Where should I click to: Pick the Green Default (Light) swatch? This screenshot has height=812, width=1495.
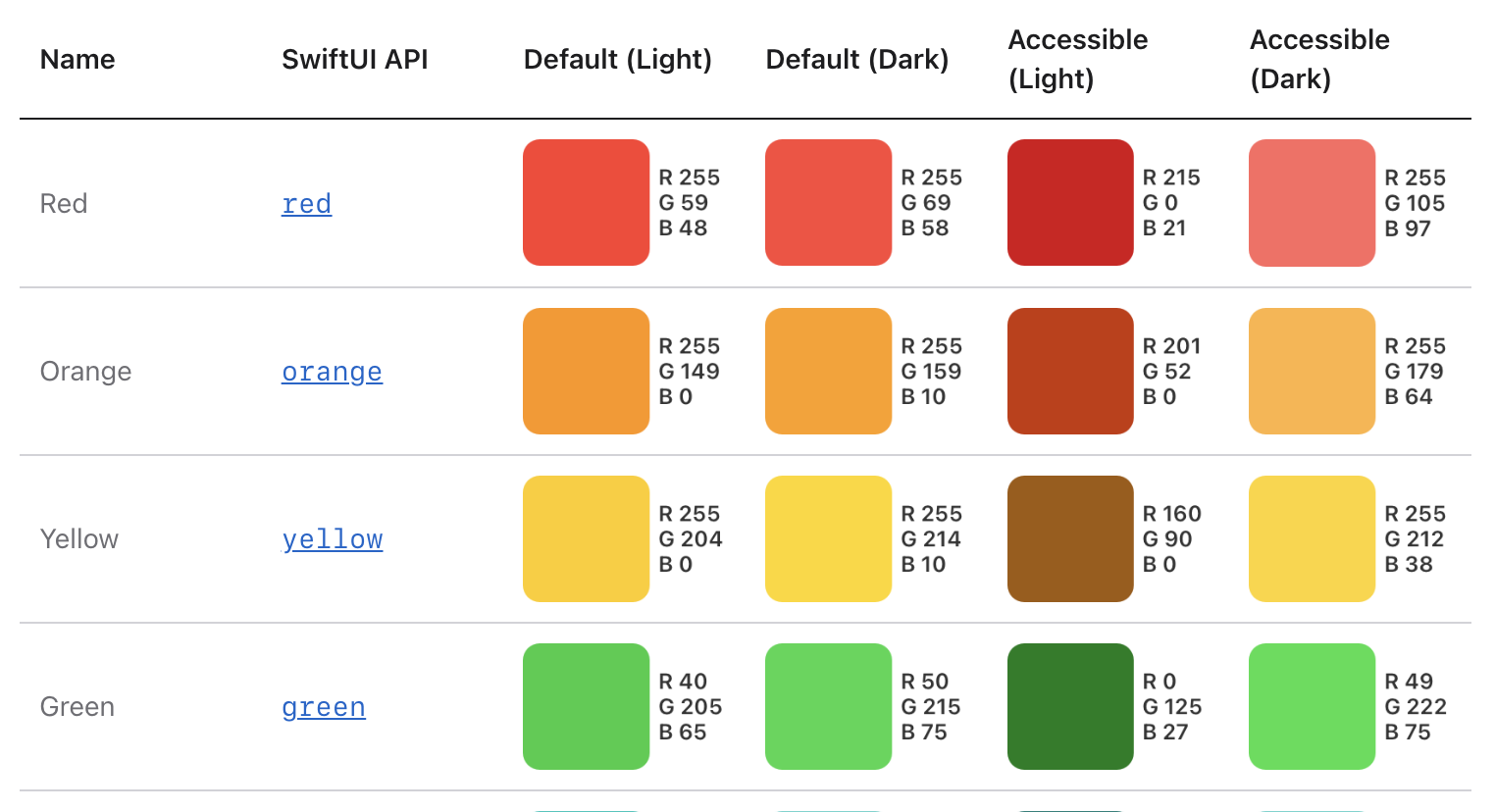coord(586,706)
